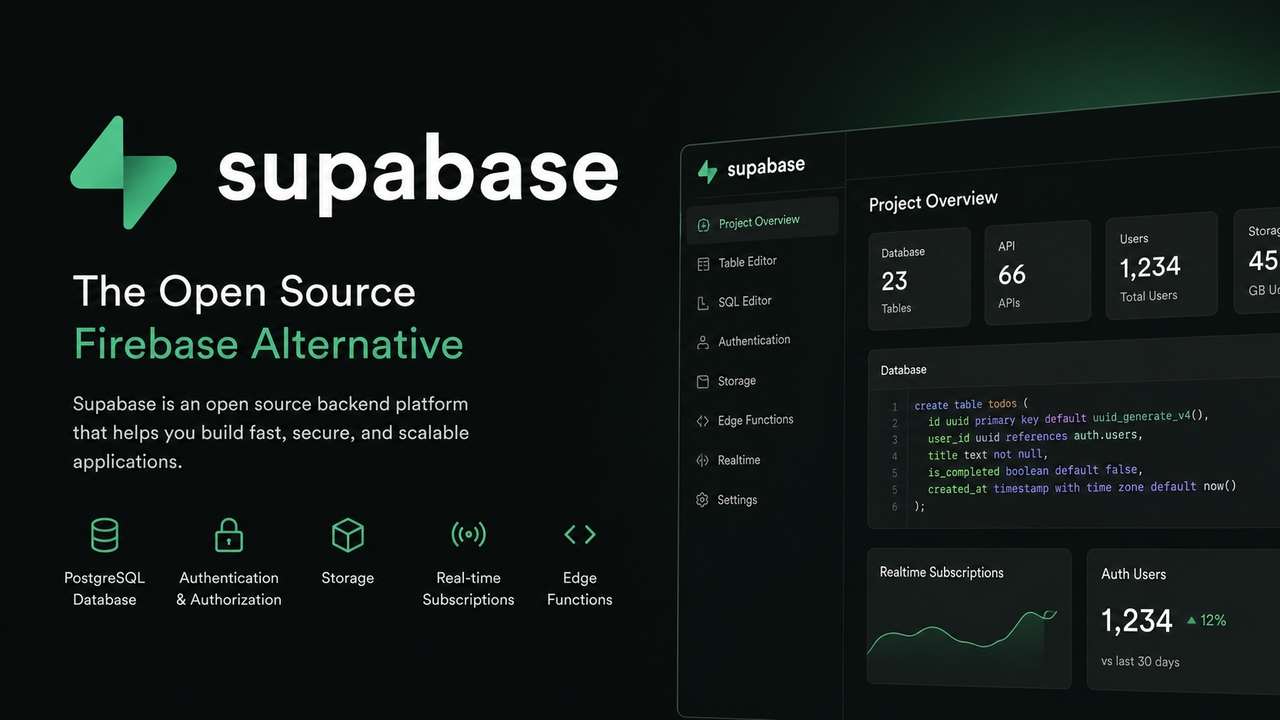Screen dimensions: 1280x720
Task: Click the Auth Users stats card
Action: pos(1183,620)
